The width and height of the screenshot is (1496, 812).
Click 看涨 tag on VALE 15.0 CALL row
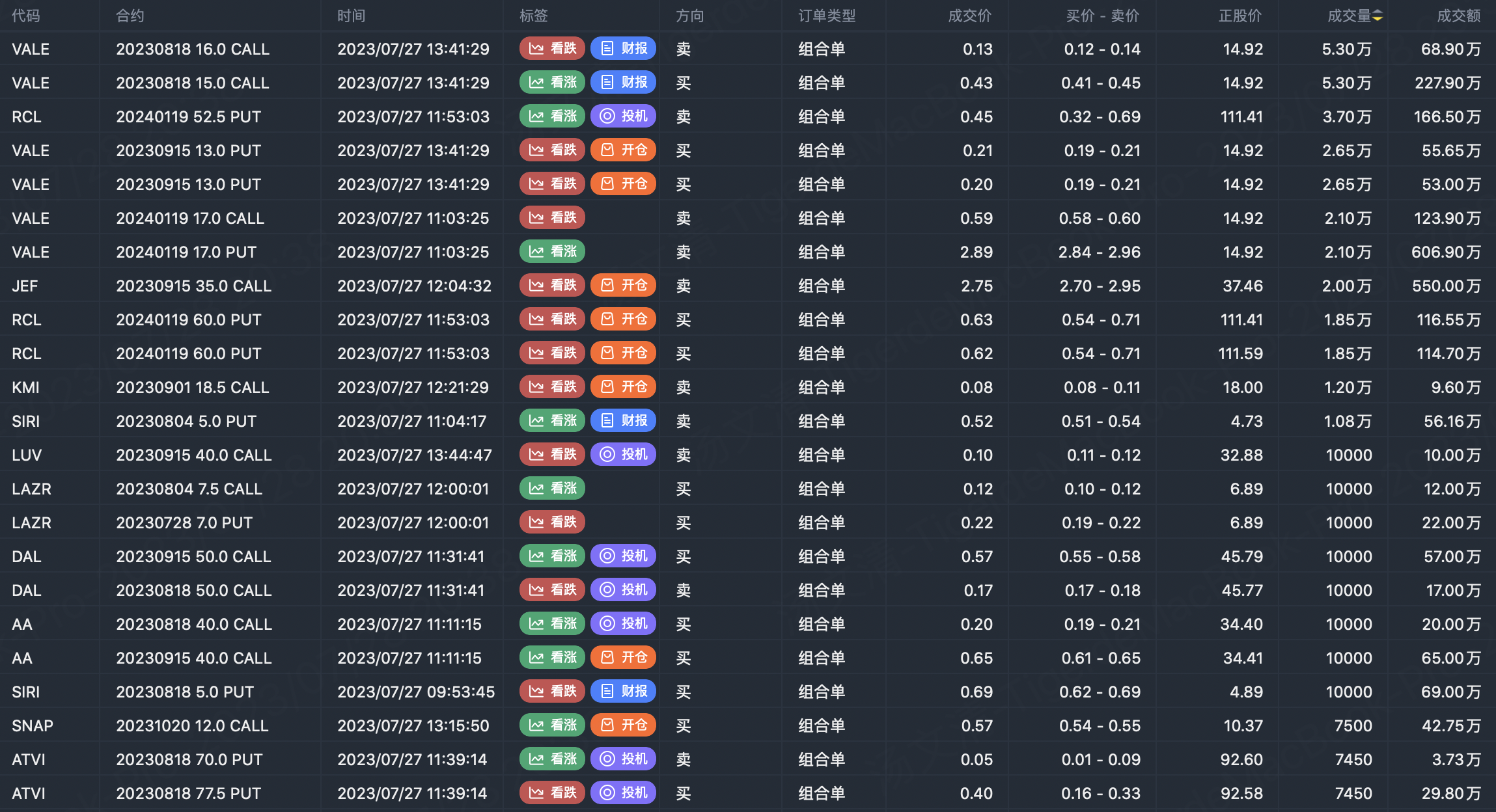[553, 83]
